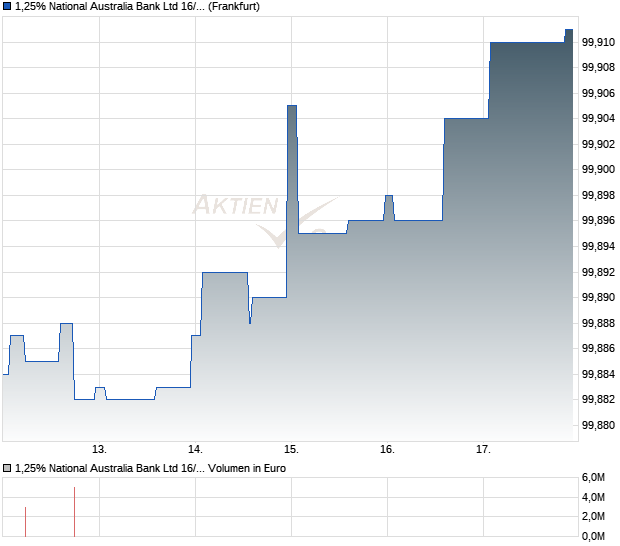
Task: Click the 99,880 price axis label
Action: (x=598, y=425)
